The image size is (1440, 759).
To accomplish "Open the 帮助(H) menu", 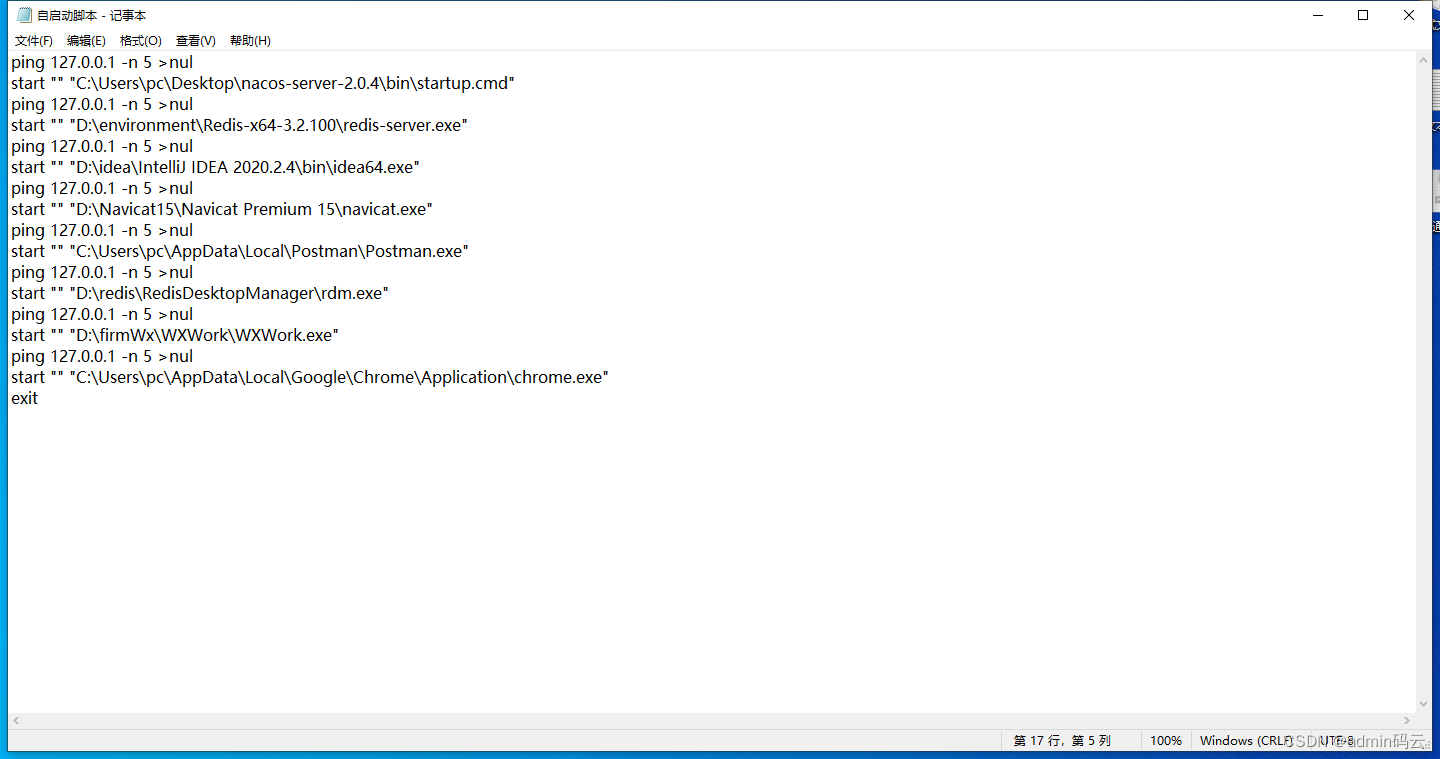I will [250, 40].
